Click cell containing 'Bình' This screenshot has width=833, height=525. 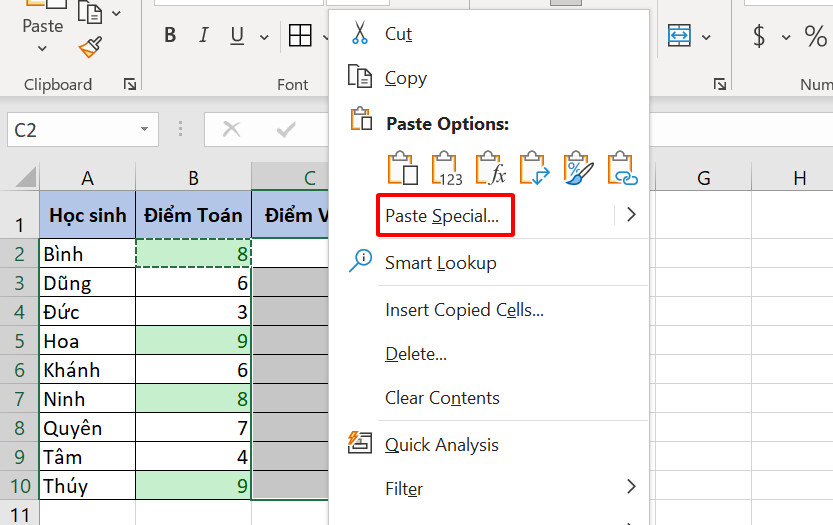click(x=87, y=253)
